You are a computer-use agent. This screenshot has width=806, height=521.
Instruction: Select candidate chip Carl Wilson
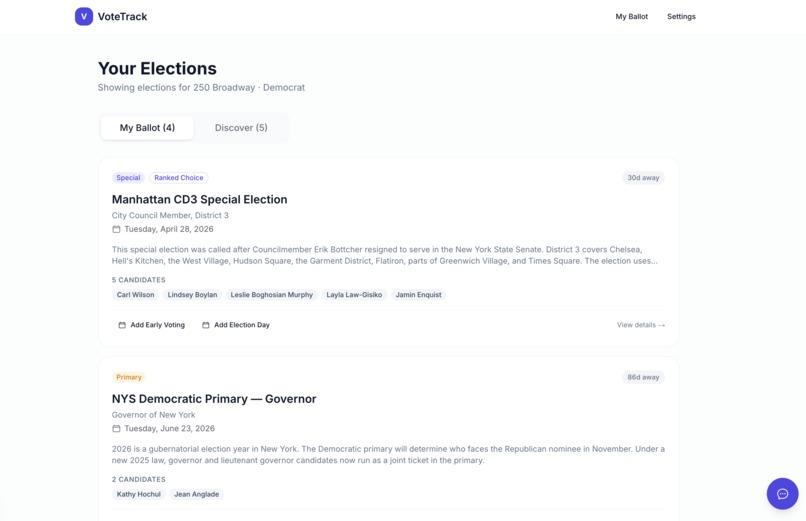click(x=135, y=295)
